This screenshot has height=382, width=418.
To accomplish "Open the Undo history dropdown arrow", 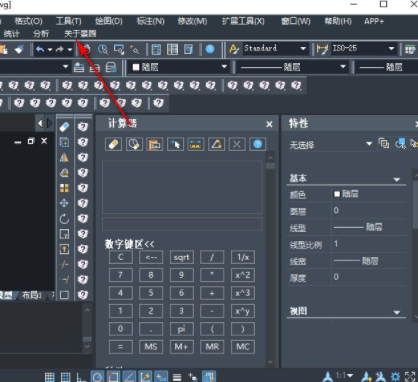I will click(x=50, y=50).
